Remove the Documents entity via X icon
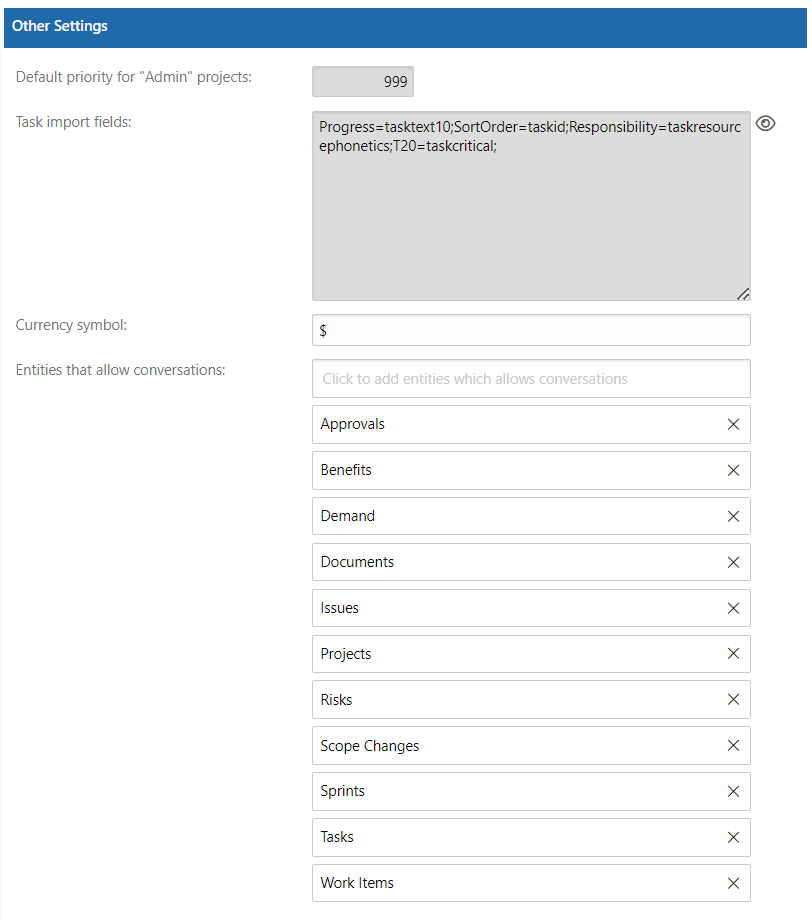 click(733, 562)
